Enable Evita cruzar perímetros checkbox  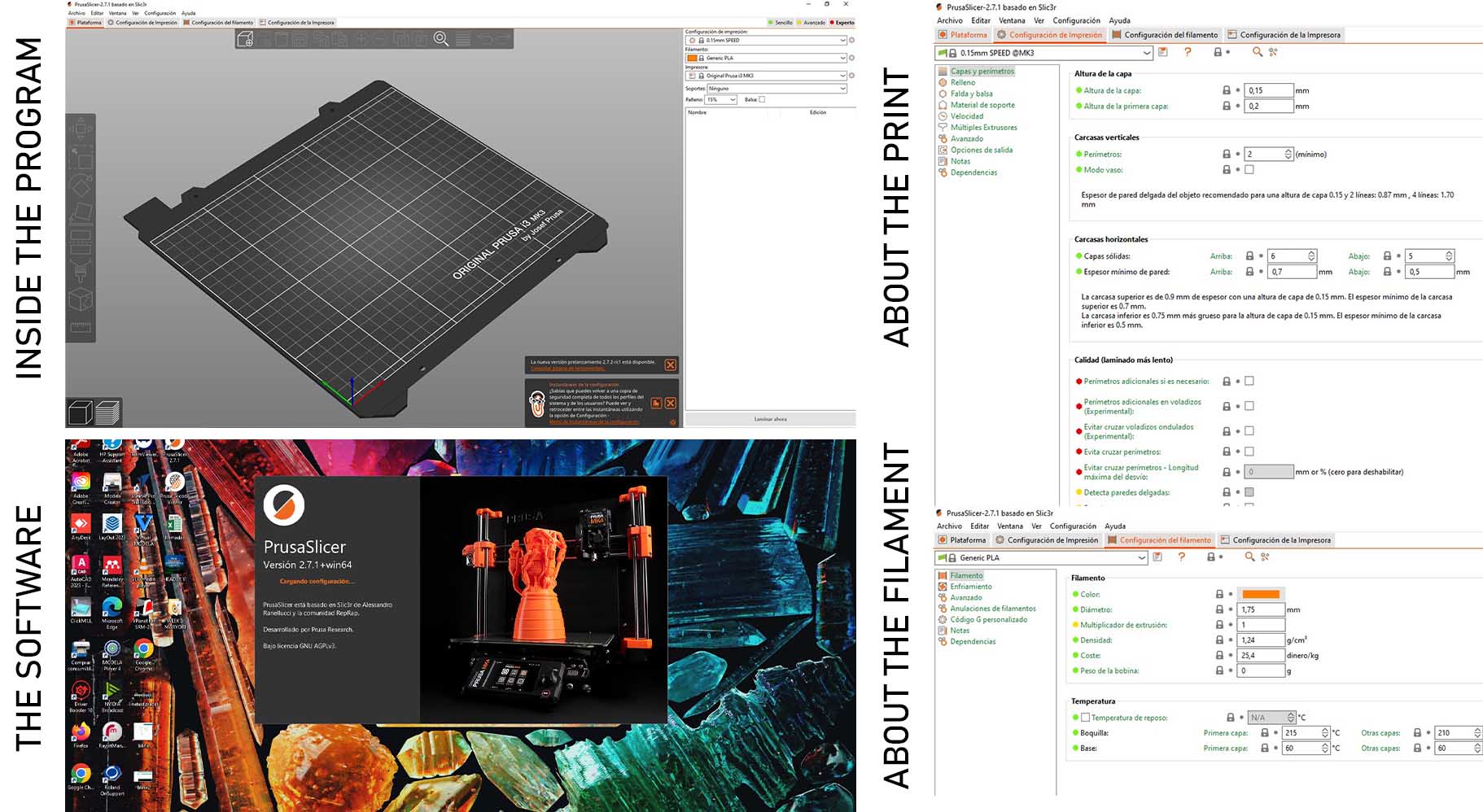coord(1249,452)
